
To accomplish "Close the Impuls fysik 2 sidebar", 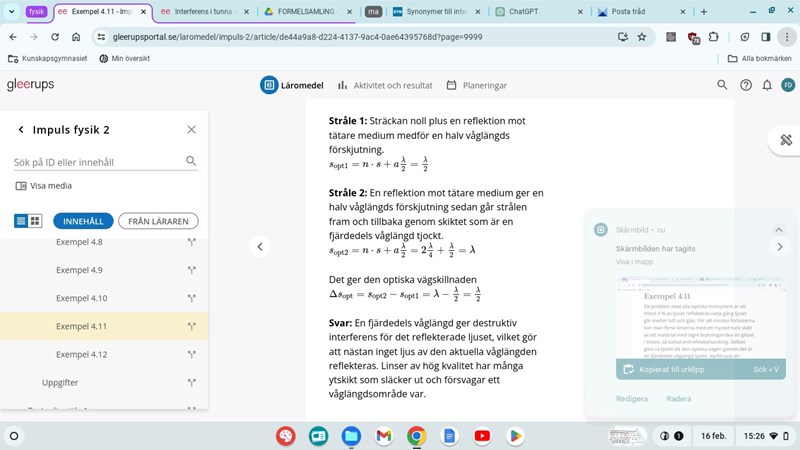I will [191, 130].
